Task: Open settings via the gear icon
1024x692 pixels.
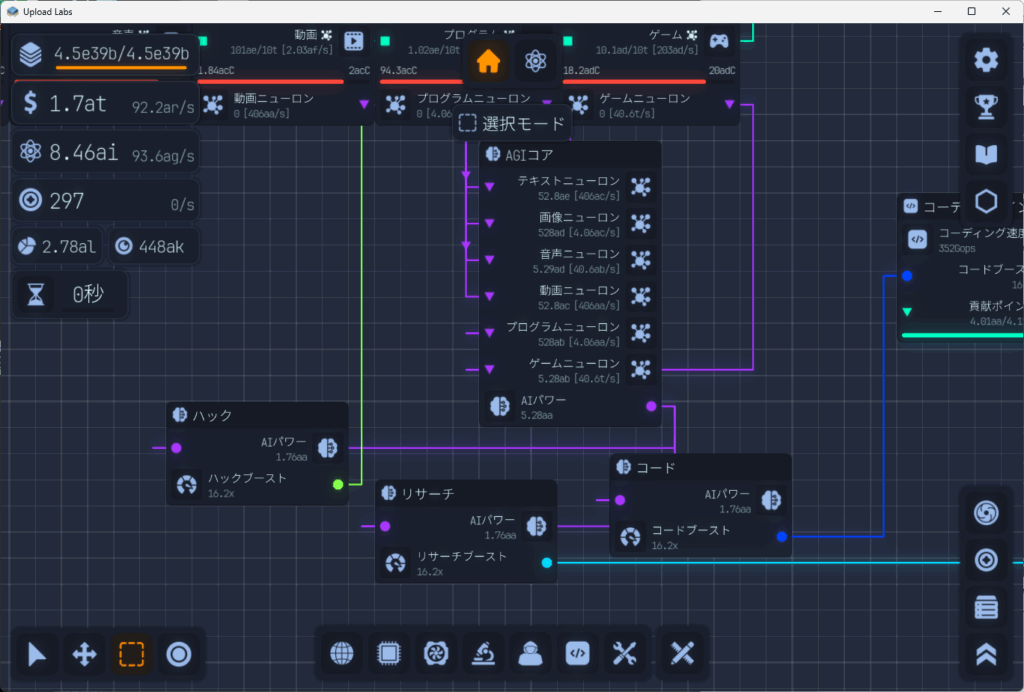Action: pyautogui.click(x=986, y=60)
